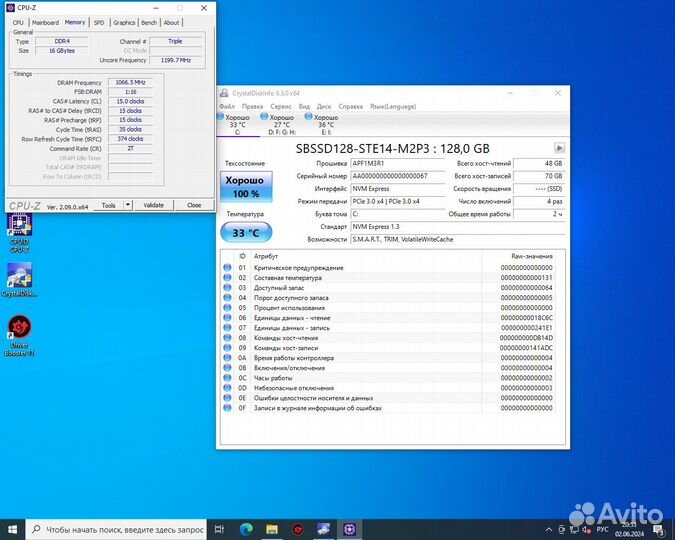Click status circle for Команды хост-чтения
The image size is (675, 540).
pos(227,338)
